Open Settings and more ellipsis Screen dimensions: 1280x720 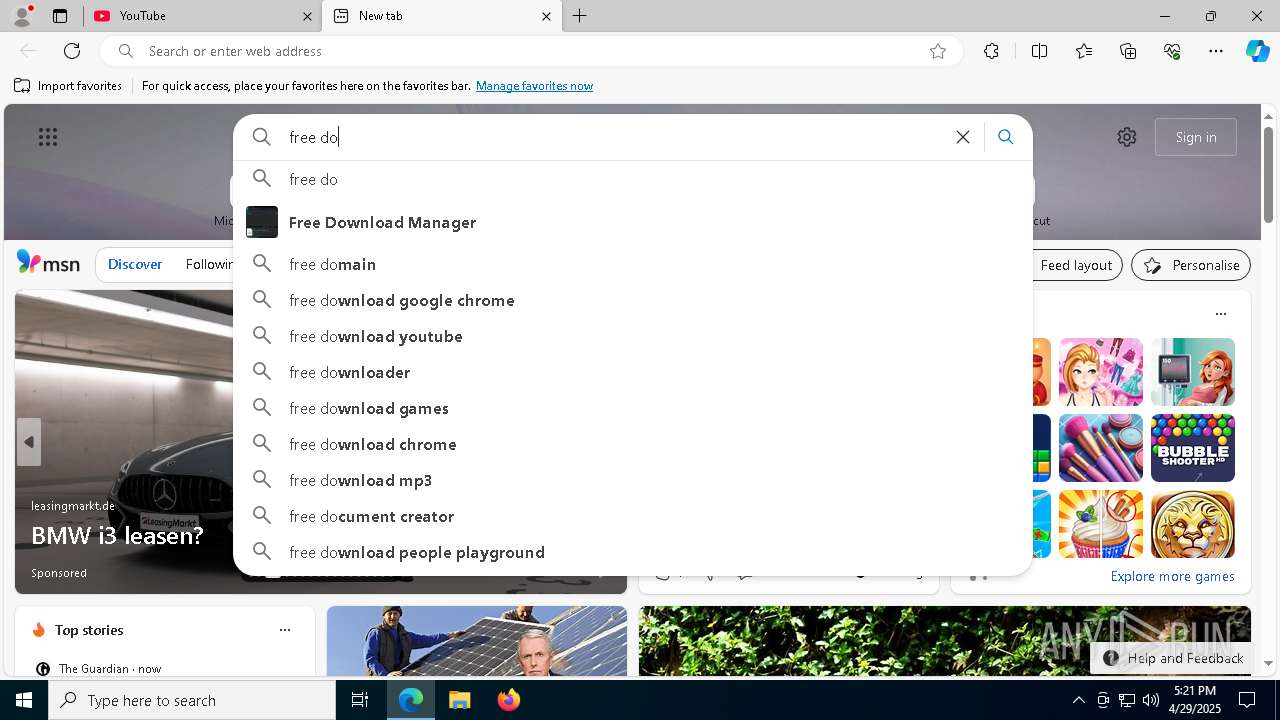(x=1216, y=51)
